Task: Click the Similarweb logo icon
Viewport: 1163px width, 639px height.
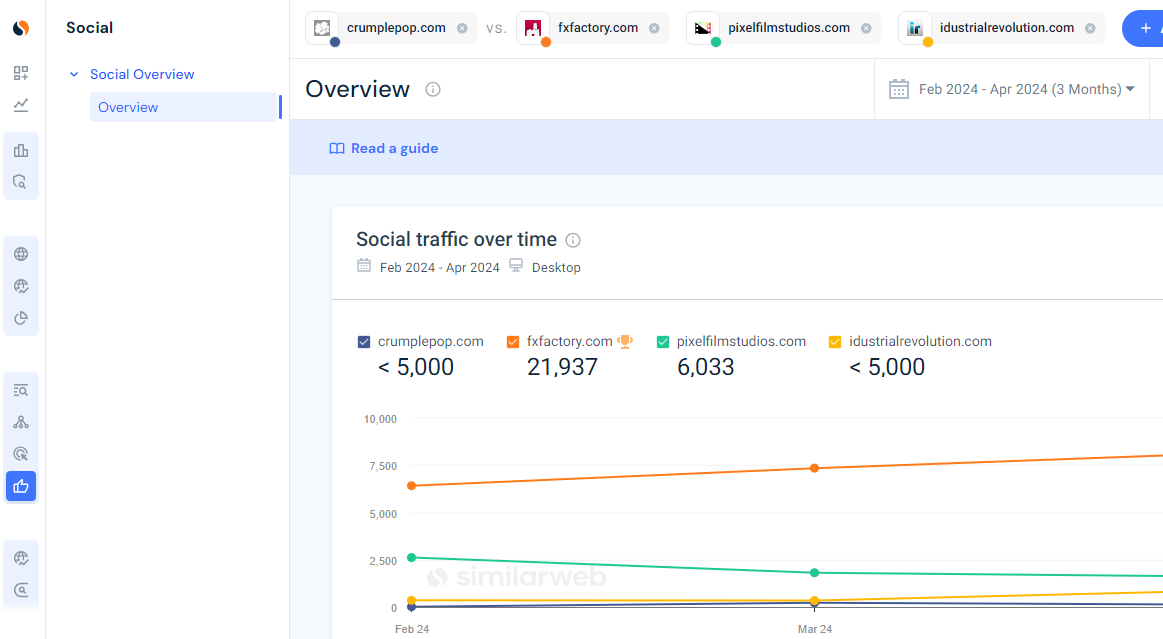Action: tap(21, 28)
